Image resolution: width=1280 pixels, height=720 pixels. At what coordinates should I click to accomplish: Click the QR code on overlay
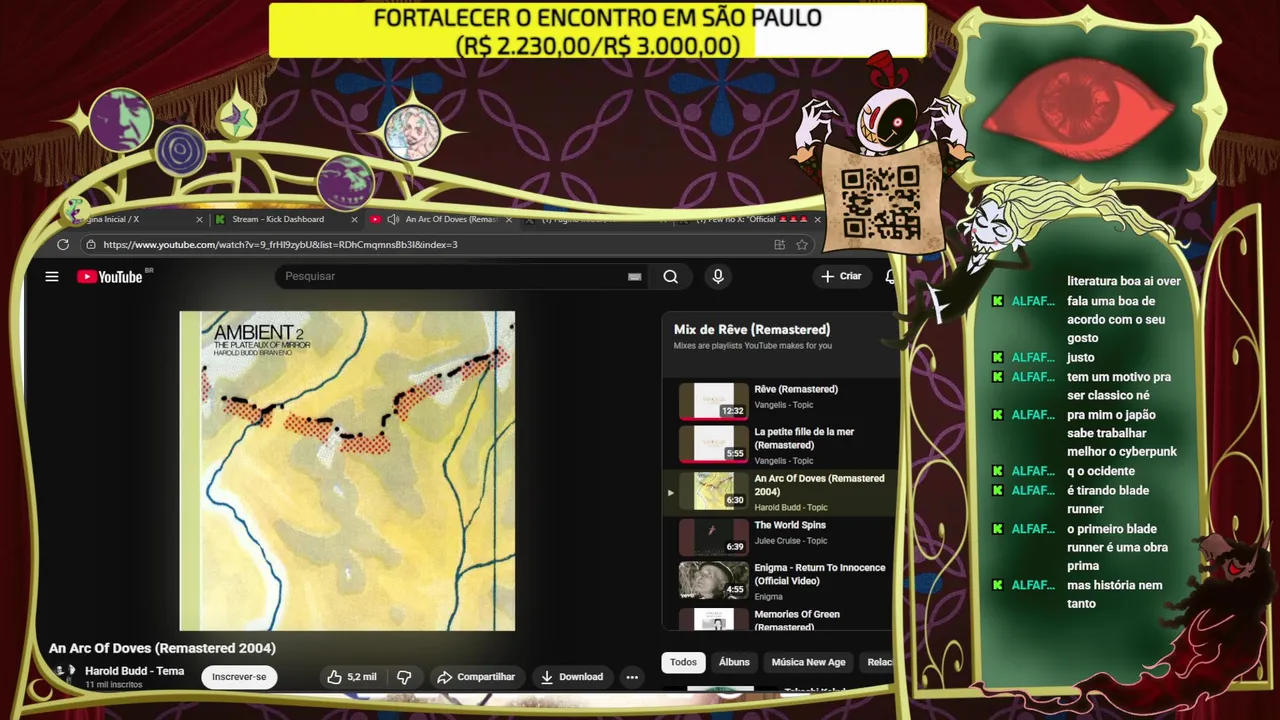pyautogui.click(x=880, y=202)
